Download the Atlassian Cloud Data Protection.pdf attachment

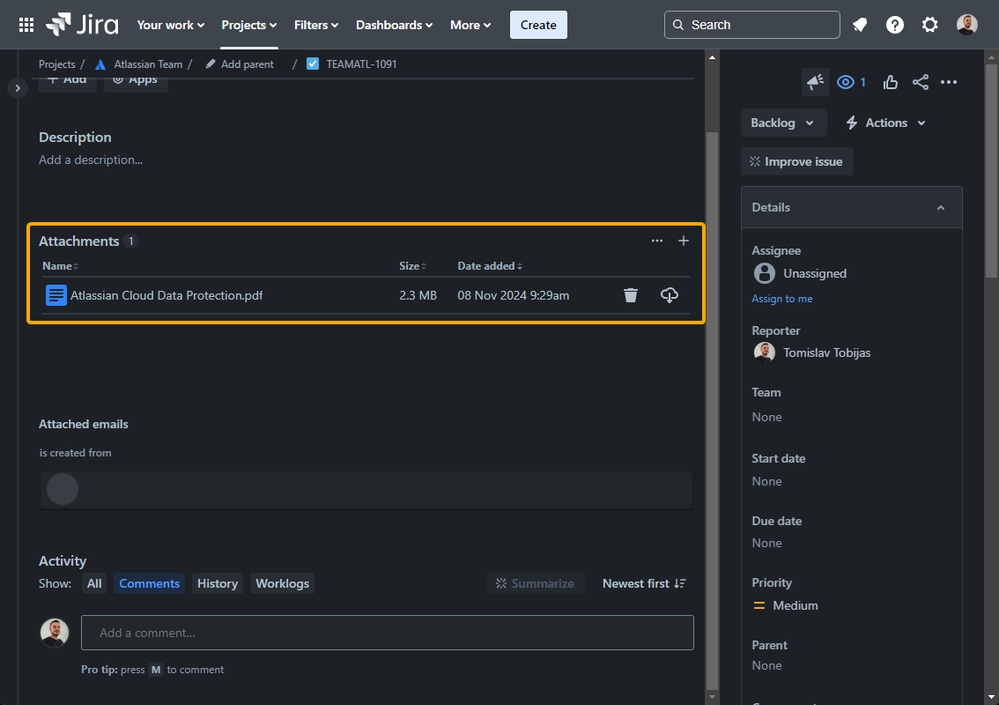[x=669, y=295]
